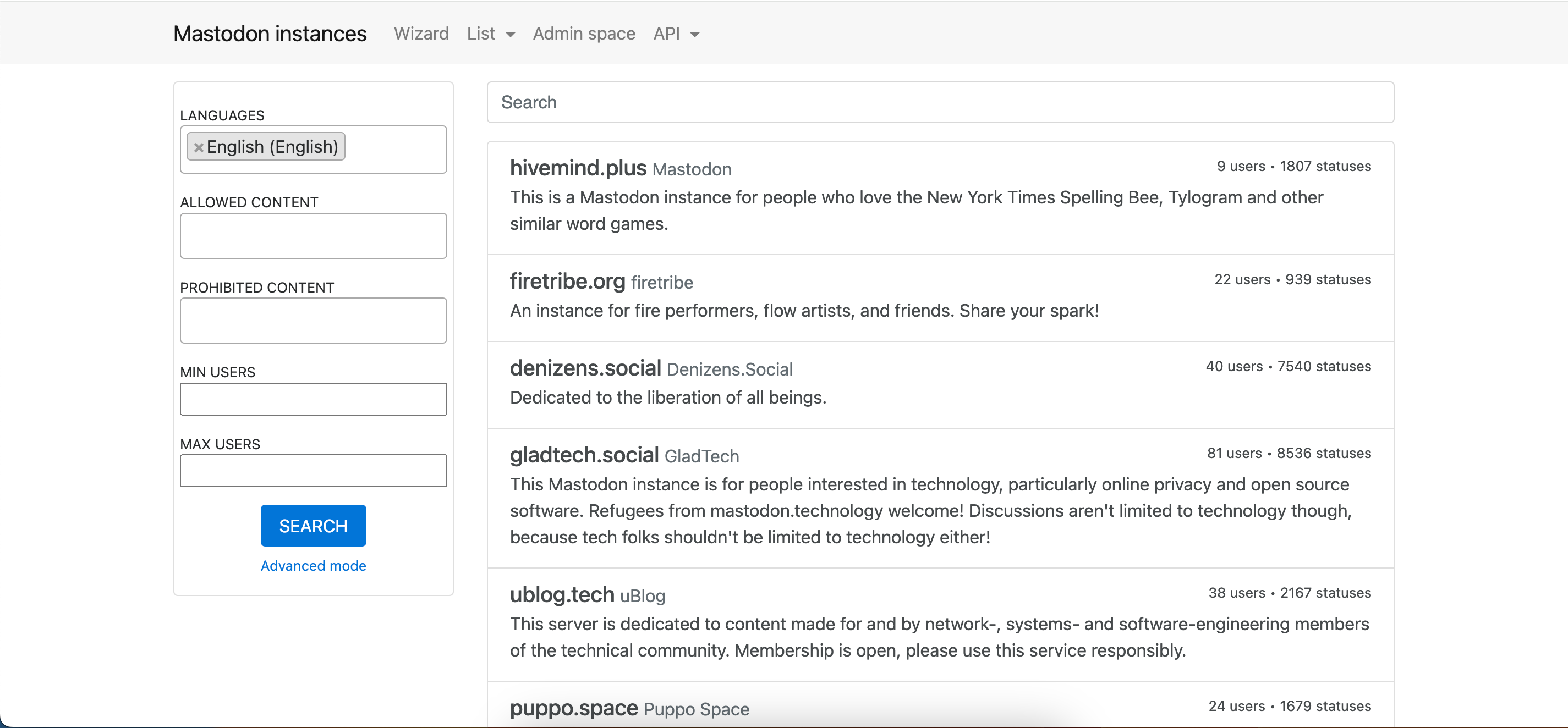
Task: Remove the English language filter tag
Action: tap(198, 147)
